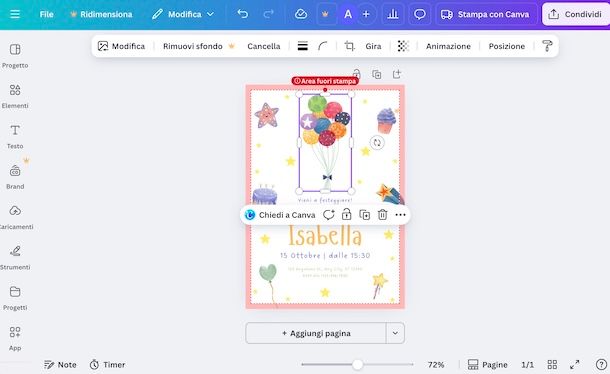Open the App sidebar panel
The height and width of the screenshot is (374, 610).
coord(15,339)
